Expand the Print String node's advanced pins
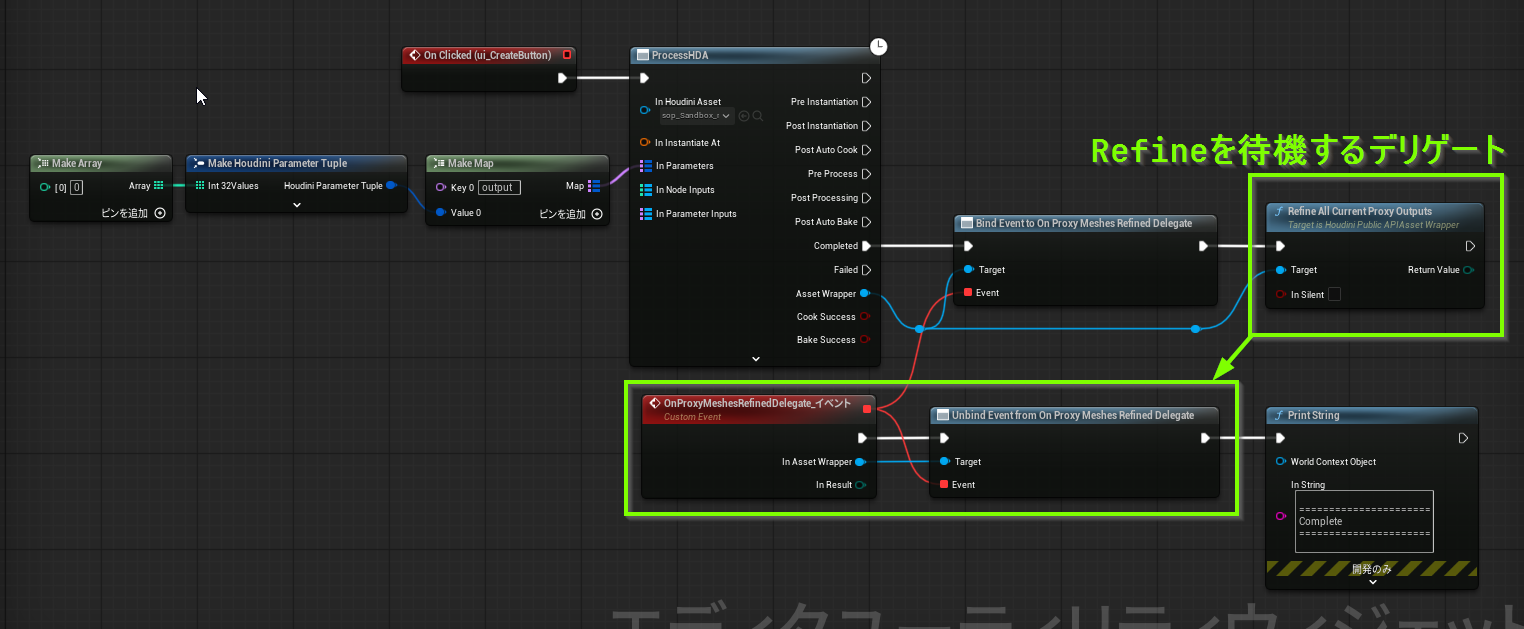This screenshot has height=629, width=1524. click(1371, 582)
